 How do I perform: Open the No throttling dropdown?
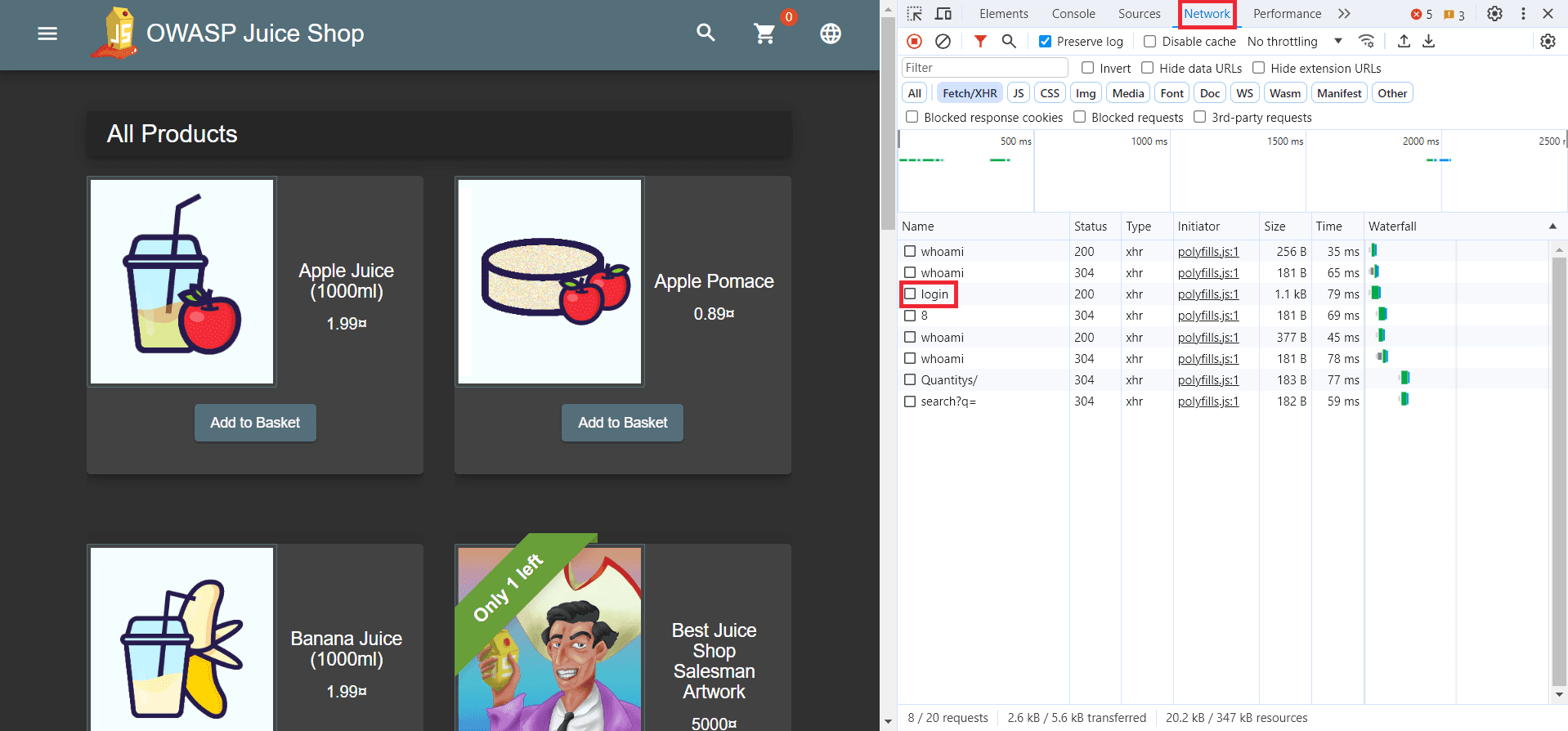[1295, 41]
